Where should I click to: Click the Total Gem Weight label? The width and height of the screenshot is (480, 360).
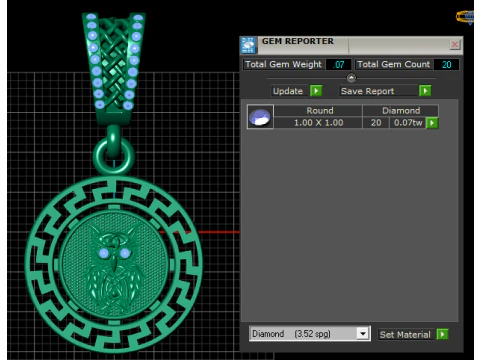point(284,64)
